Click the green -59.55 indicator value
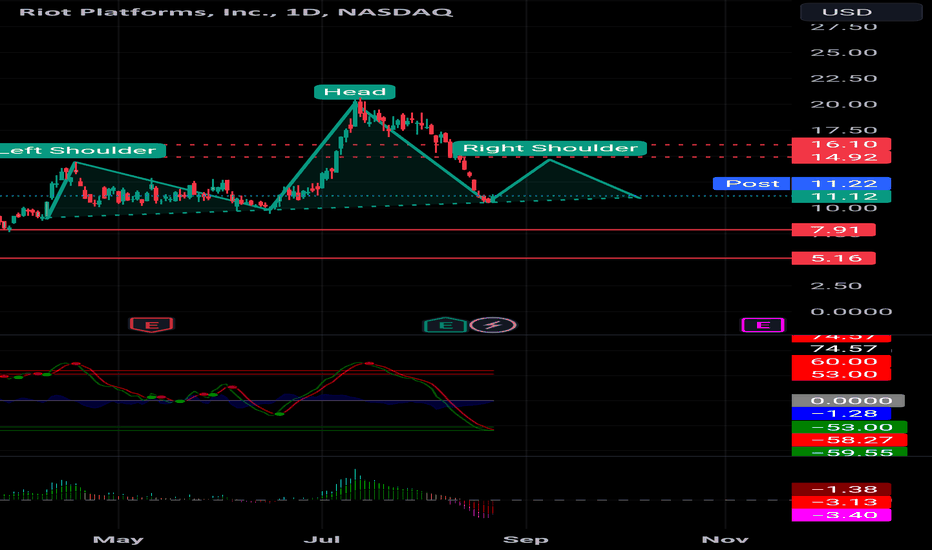The width and height of the screenshot is (932, 550). tap(849, 452)
